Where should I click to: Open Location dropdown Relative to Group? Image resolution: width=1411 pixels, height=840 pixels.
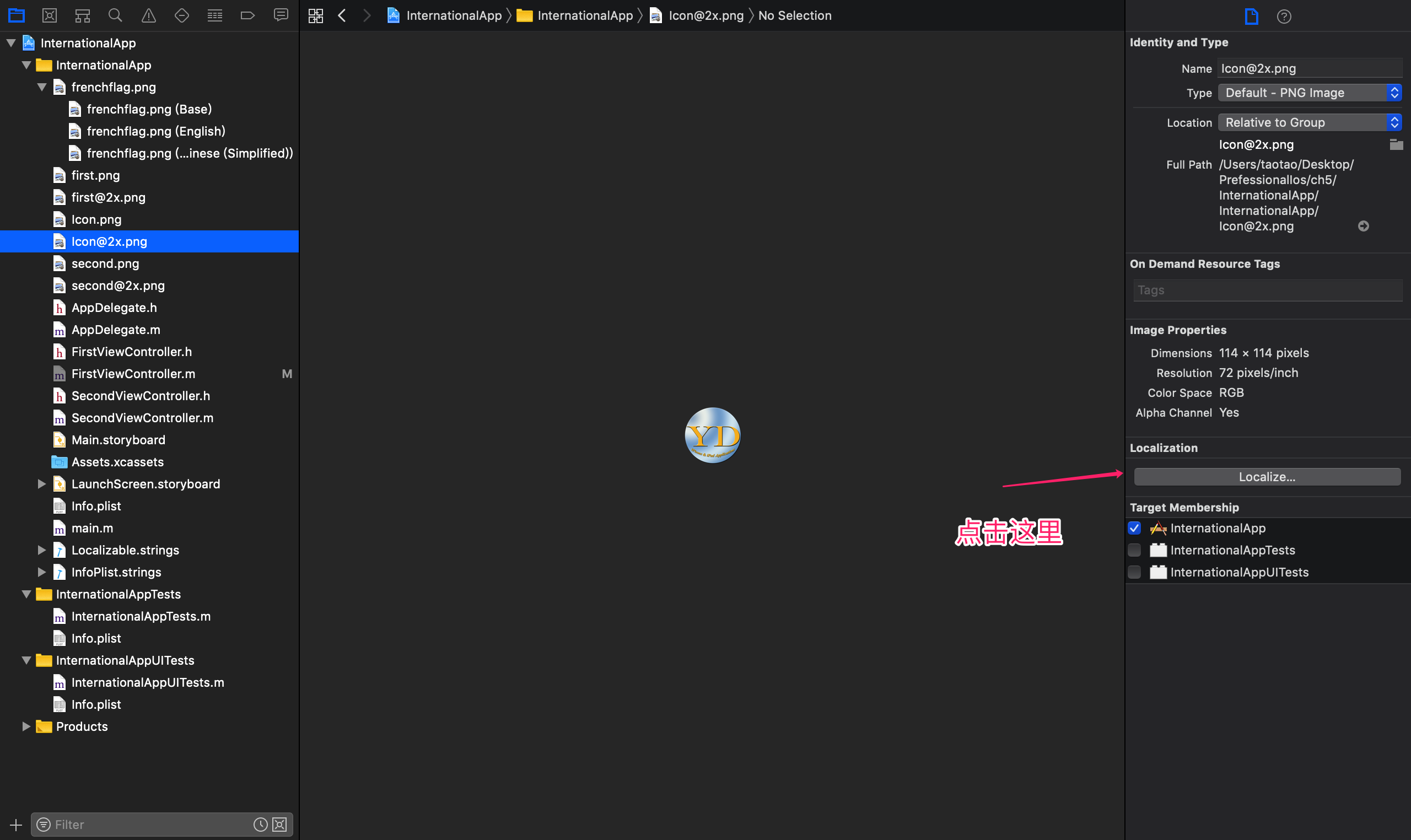click(x=1309, y=122)
